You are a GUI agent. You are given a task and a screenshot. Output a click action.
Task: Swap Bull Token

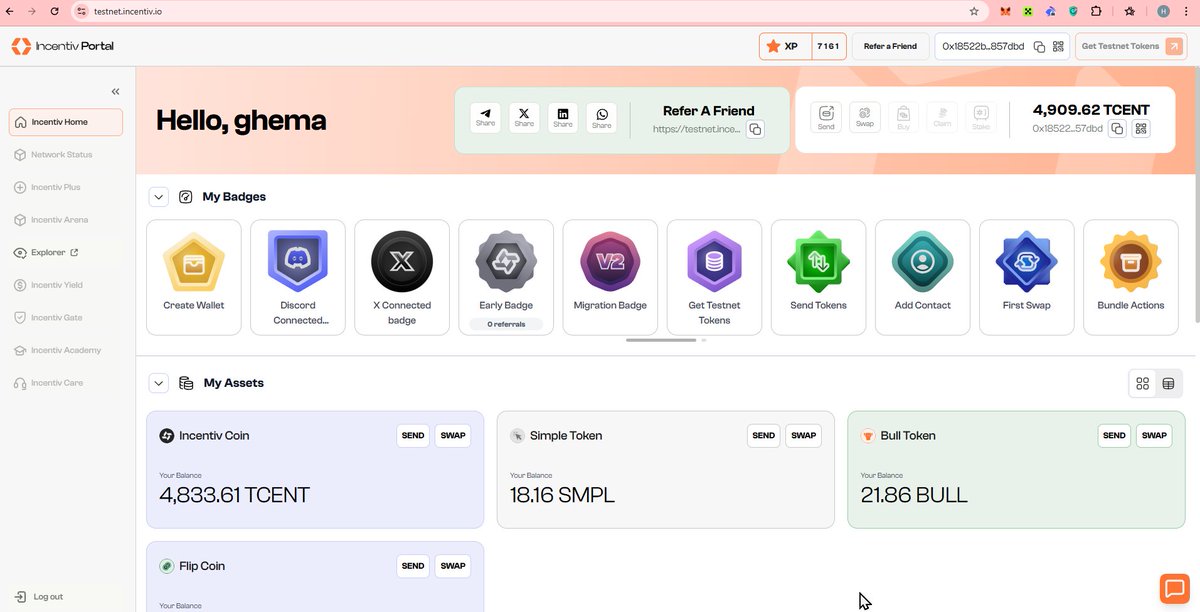click(x=1154, y=435)
